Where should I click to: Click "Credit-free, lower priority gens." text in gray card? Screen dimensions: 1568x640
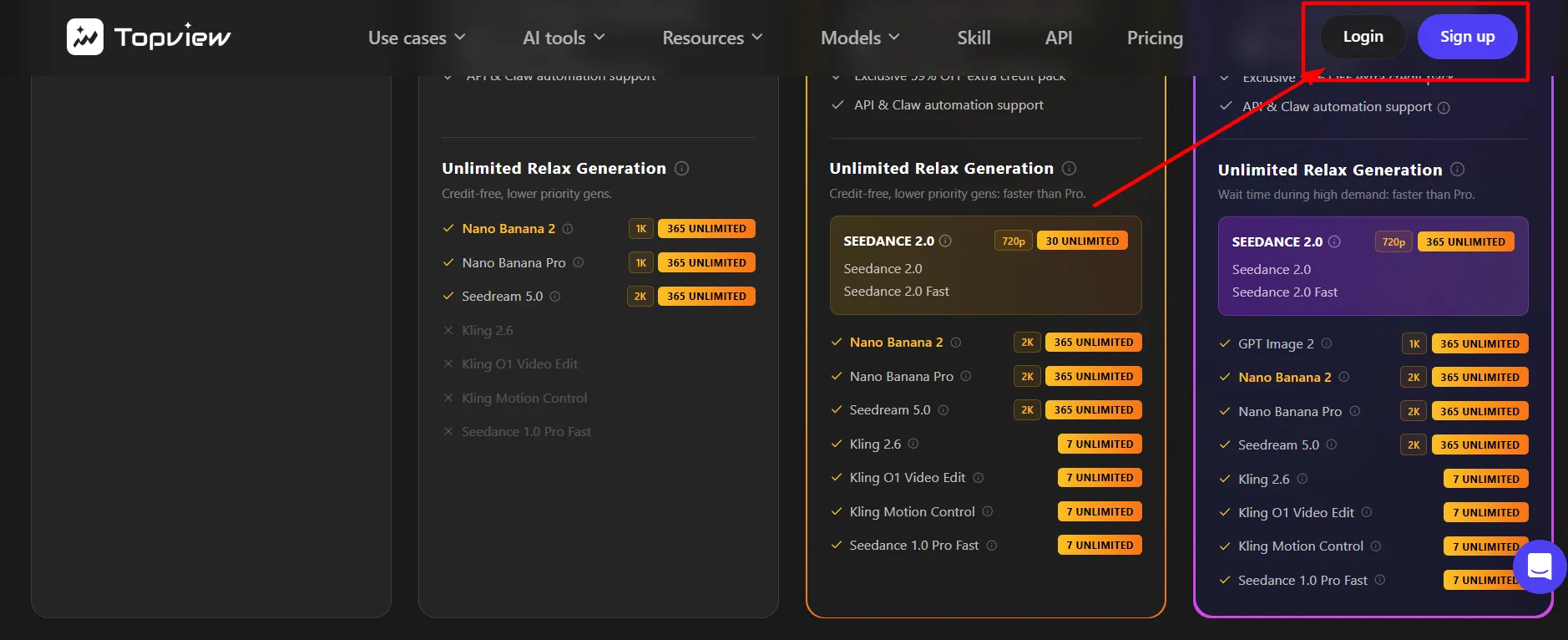click(527, 194)
